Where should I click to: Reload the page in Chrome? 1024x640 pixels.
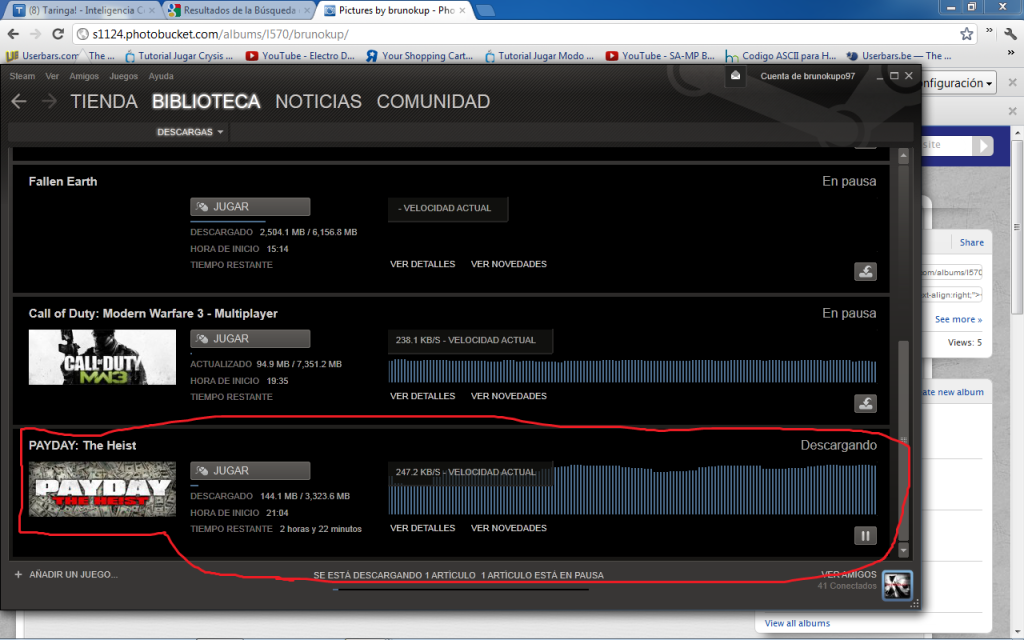(x=58, y=34)
